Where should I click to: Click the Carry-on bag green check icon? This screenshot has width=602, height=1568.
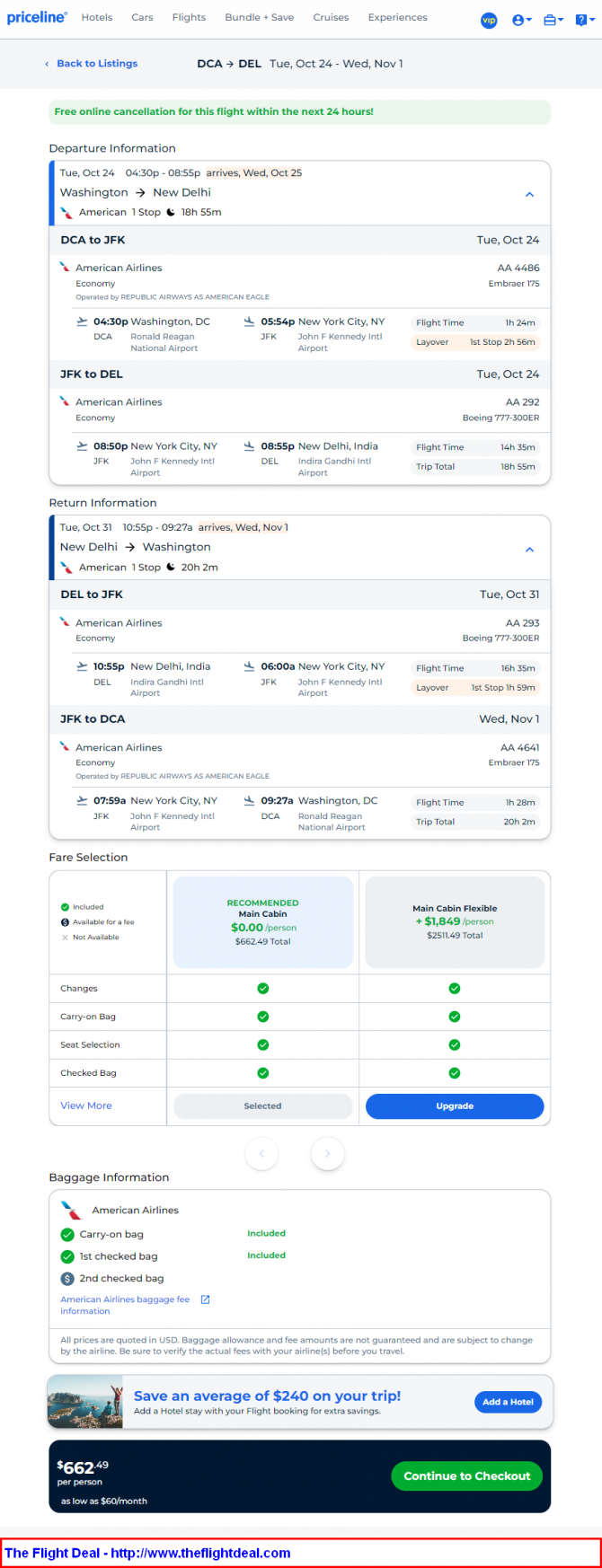(x=67, y=1235)
